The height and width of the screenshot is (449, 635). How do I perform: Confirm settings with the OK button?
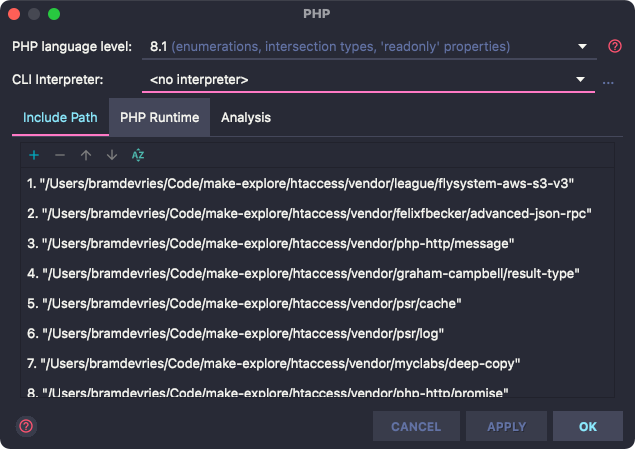pyautogui.click(x=588, y=426)
